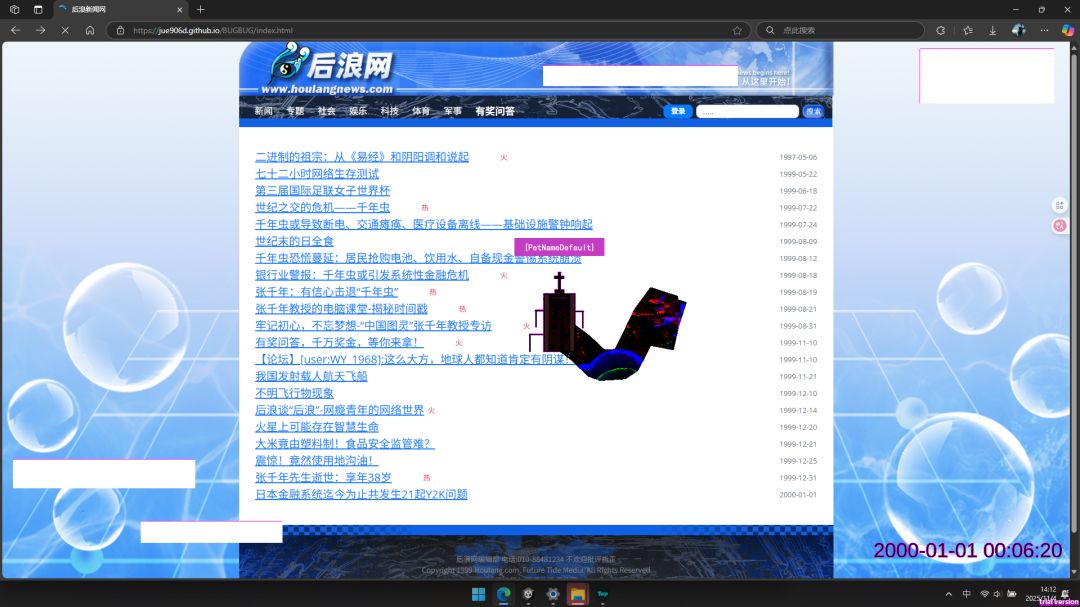Open the Windows Start menu
This screenshot has width=1080, height=607.
478,594
